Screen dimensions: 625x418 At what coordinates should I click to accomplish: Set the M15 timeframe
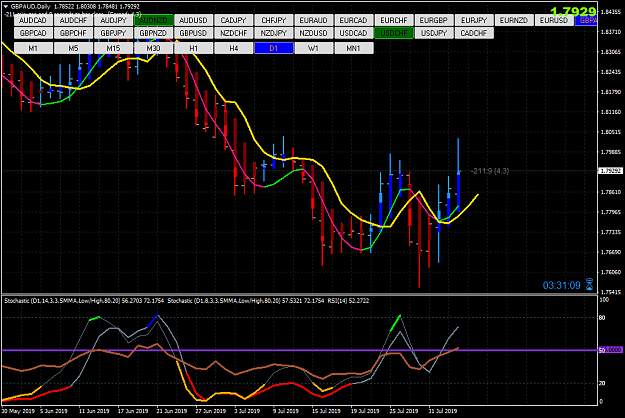click(x=113, y=48)
